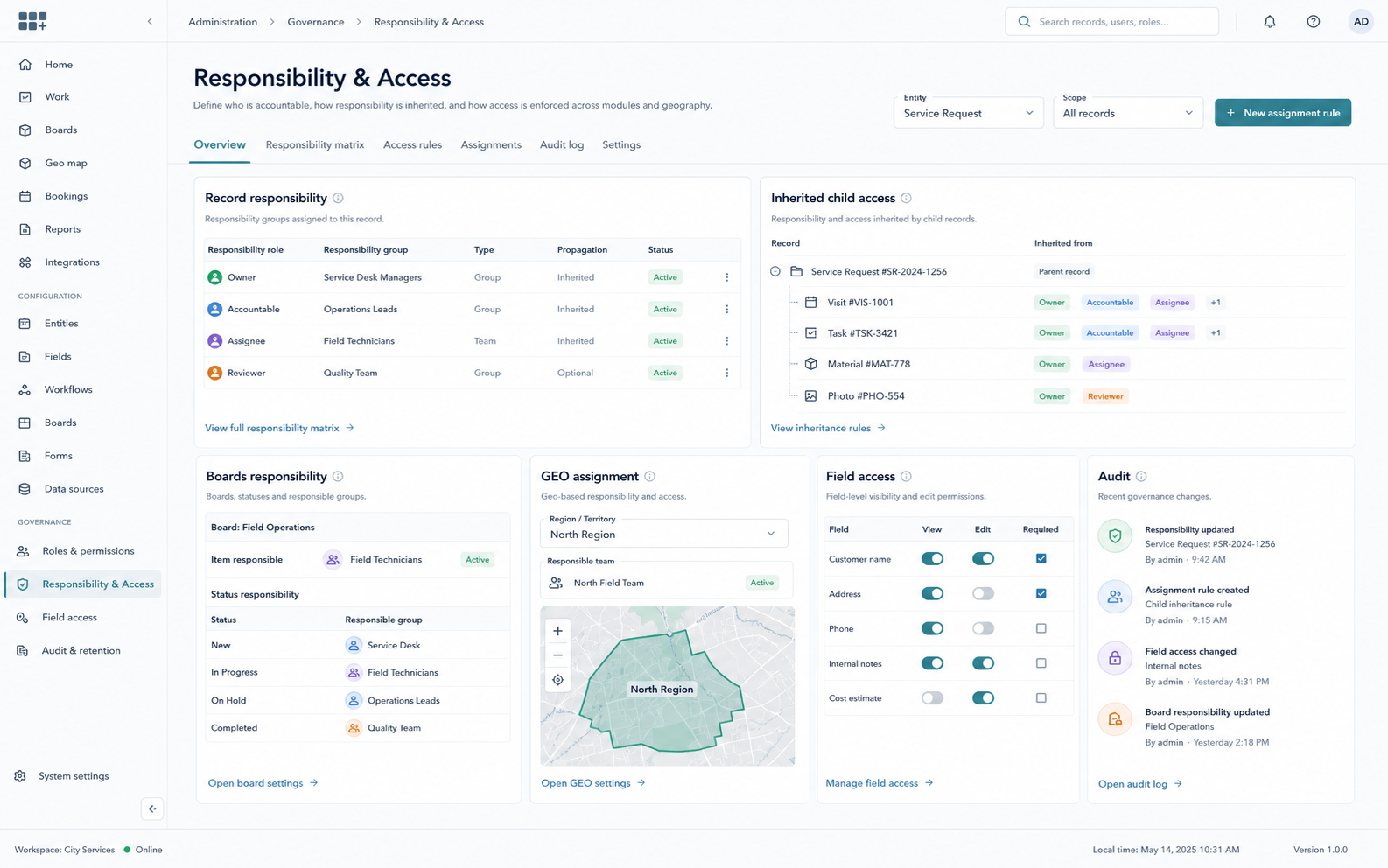This screenshot has height=868, width=1388.
Task: Enable View for Cost estimate
Action: click(x=932, y=698)
